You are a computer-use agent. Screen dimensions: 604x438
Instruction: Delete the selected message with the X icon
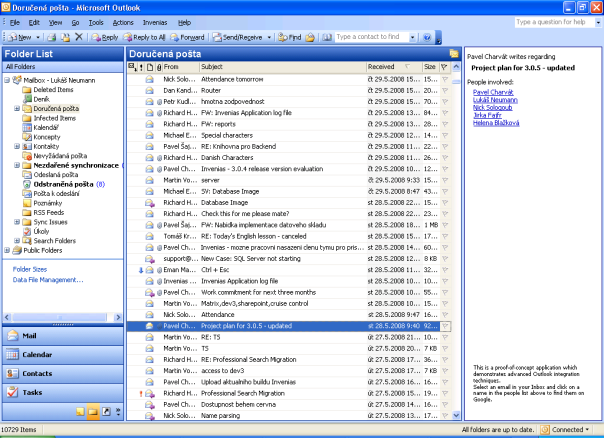pos(79,37)
